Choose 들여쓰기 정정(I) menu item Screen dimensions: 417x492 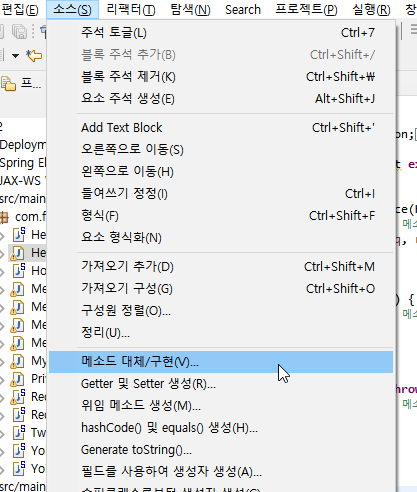tap(221, 194)
